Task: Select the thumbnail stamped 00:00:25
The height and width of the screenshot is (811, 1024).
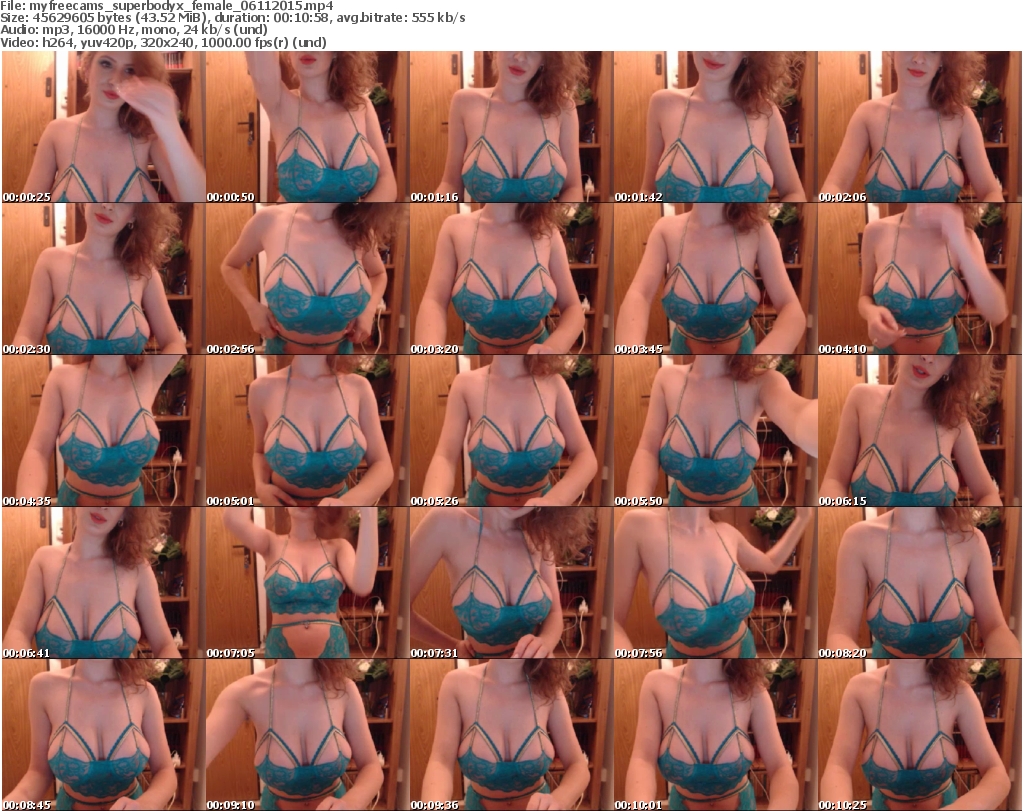Action: (x=103, y=127)
